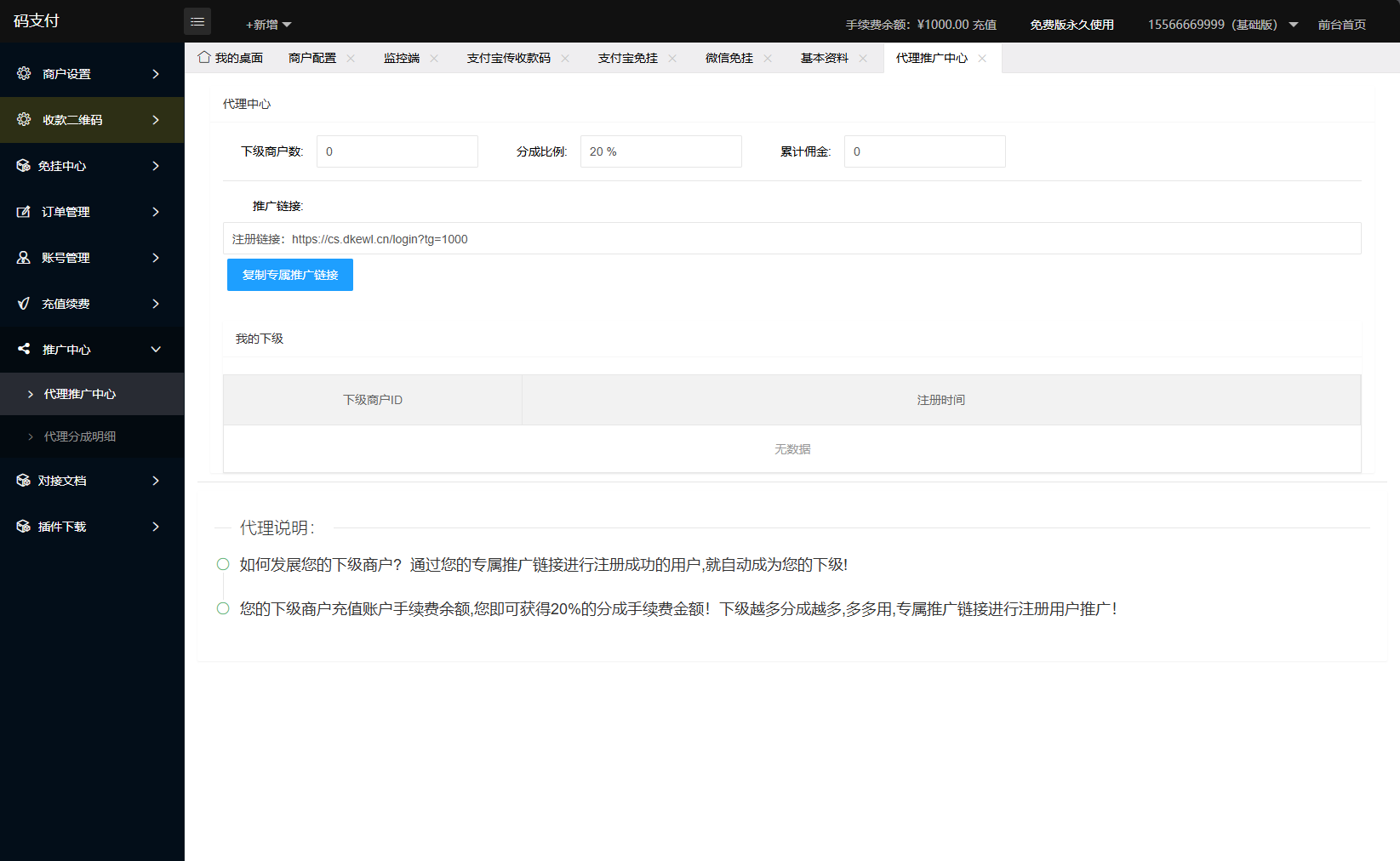
Task: Open the 收款二维码 sidebar icon
Action: point(24,119)
